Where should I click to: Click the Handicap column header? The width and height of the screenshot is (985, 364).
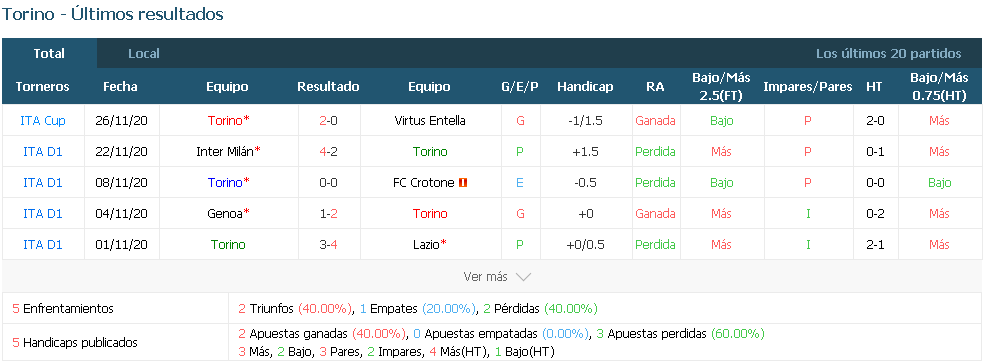pos(585,87)
